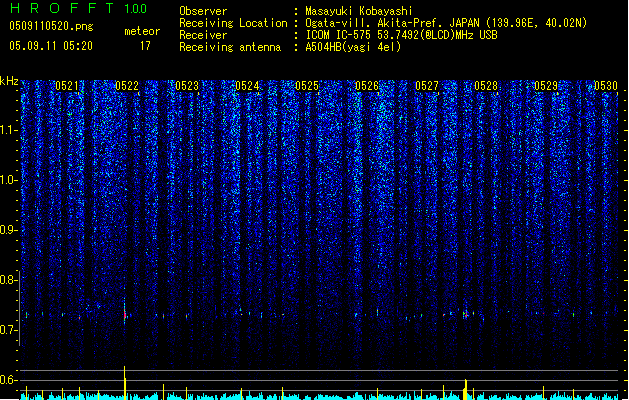
Task: Click the Ogata-vill. Akita-Pref. JAPAN location text
Action: point(446,23)
